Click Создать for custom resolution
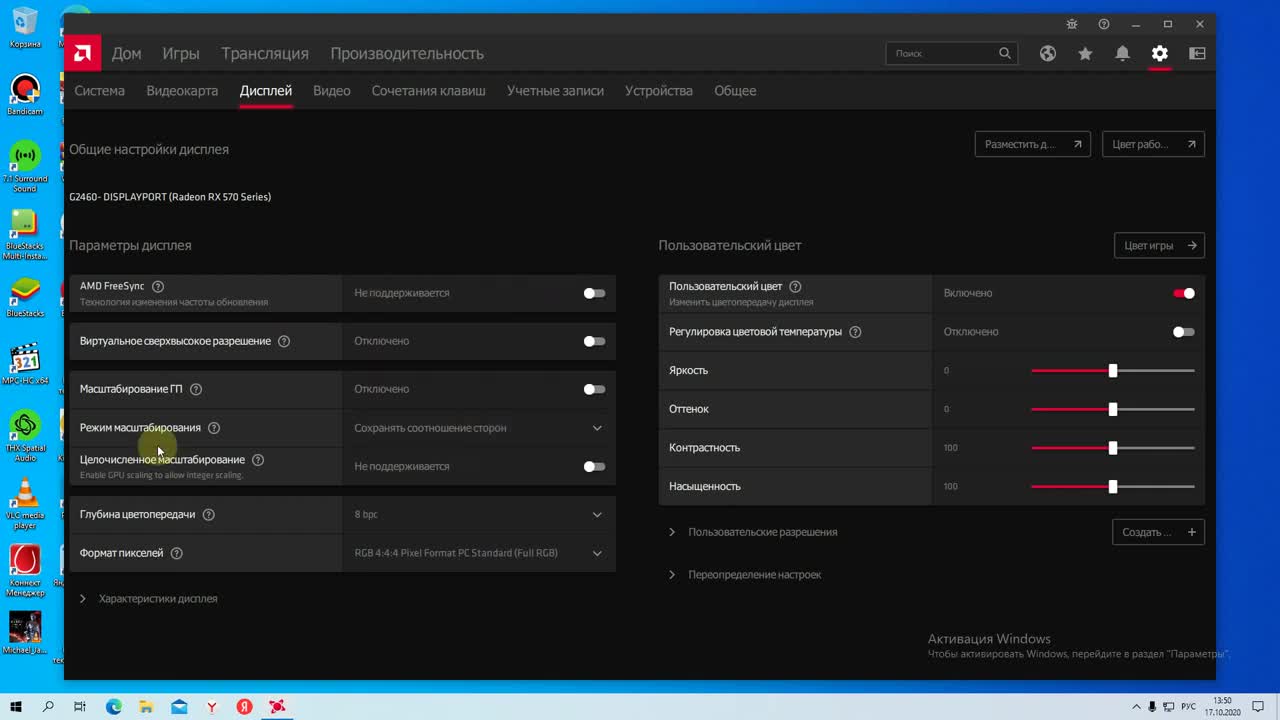This screenshot has height=720, width=1280. [1157, 531]
